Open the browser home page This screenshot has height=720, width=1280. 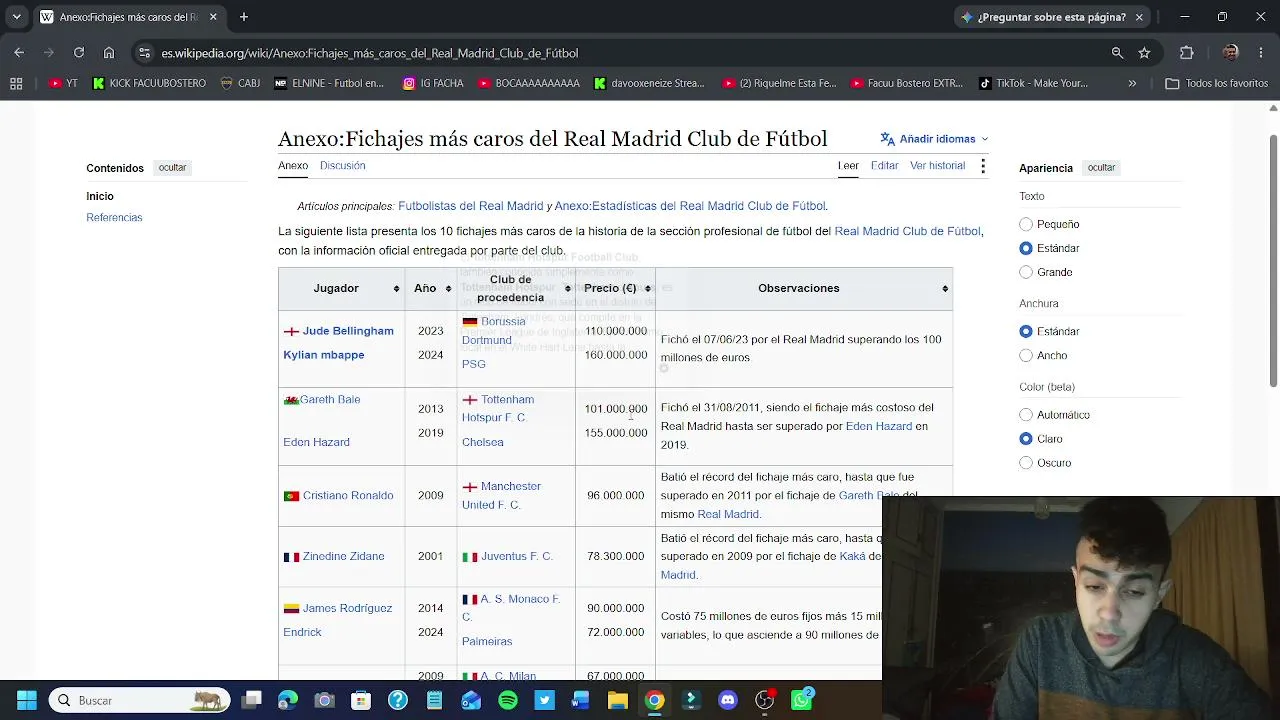coord(109,53)
